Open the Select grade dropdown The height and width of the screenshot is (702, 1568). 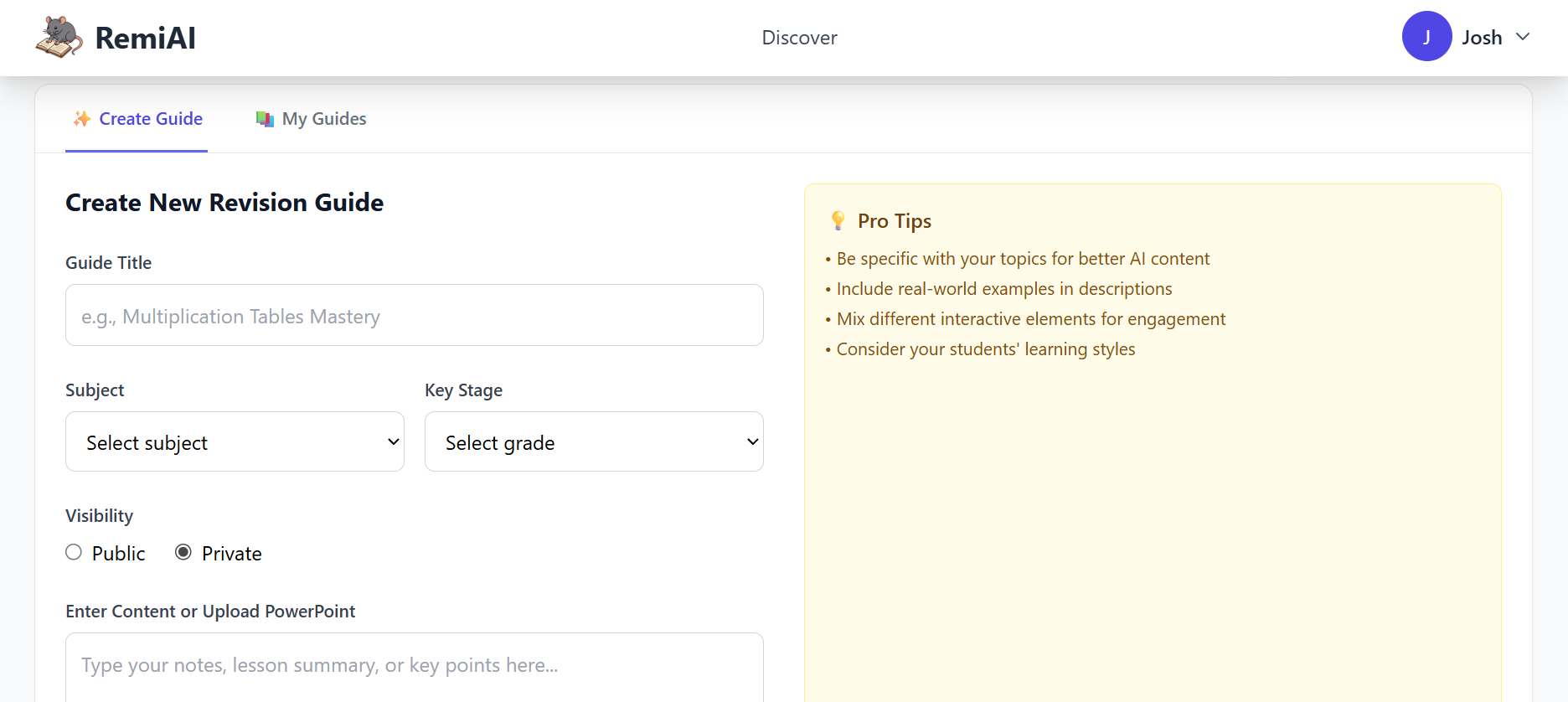tap(594, 441)
